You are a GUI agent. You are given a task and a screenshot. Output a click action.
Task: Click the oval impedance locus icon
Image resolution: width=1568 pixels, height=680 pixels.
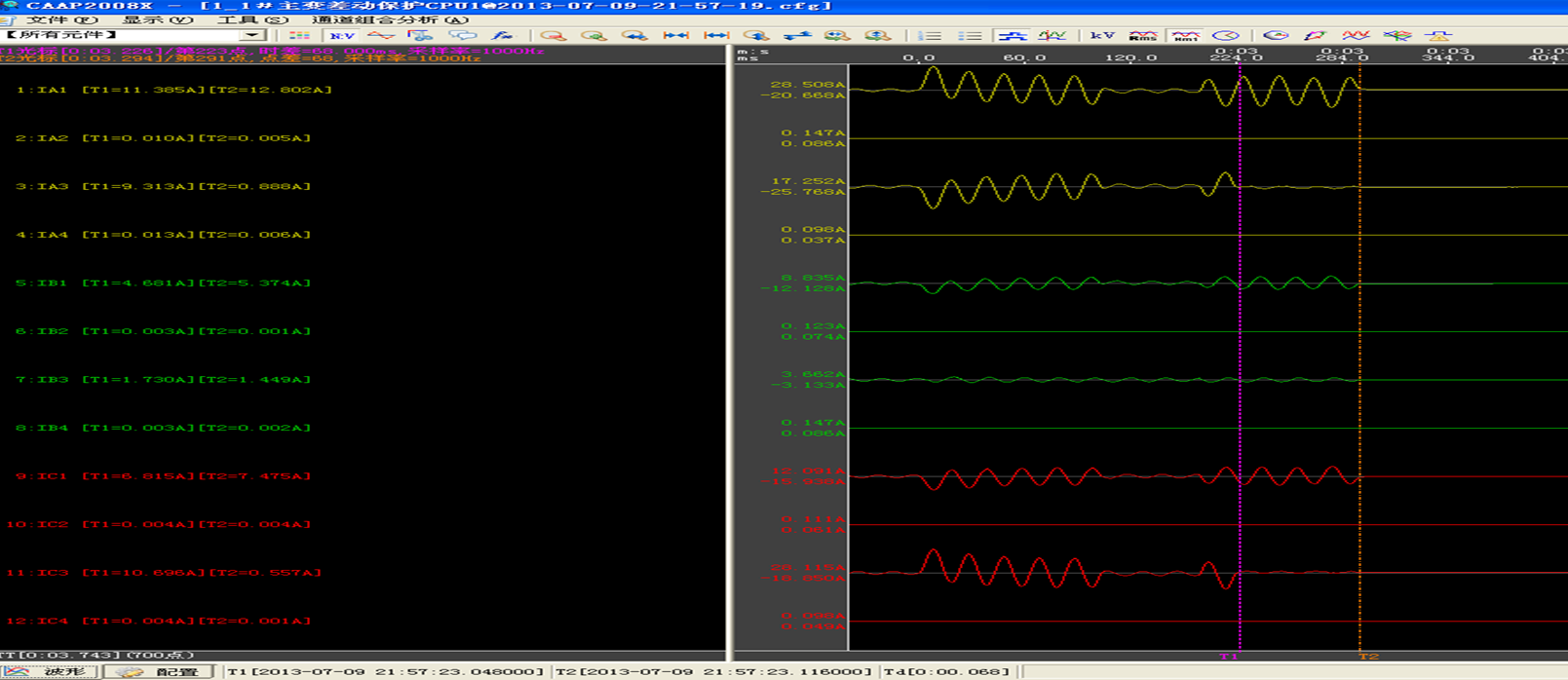pos(1276,35)
